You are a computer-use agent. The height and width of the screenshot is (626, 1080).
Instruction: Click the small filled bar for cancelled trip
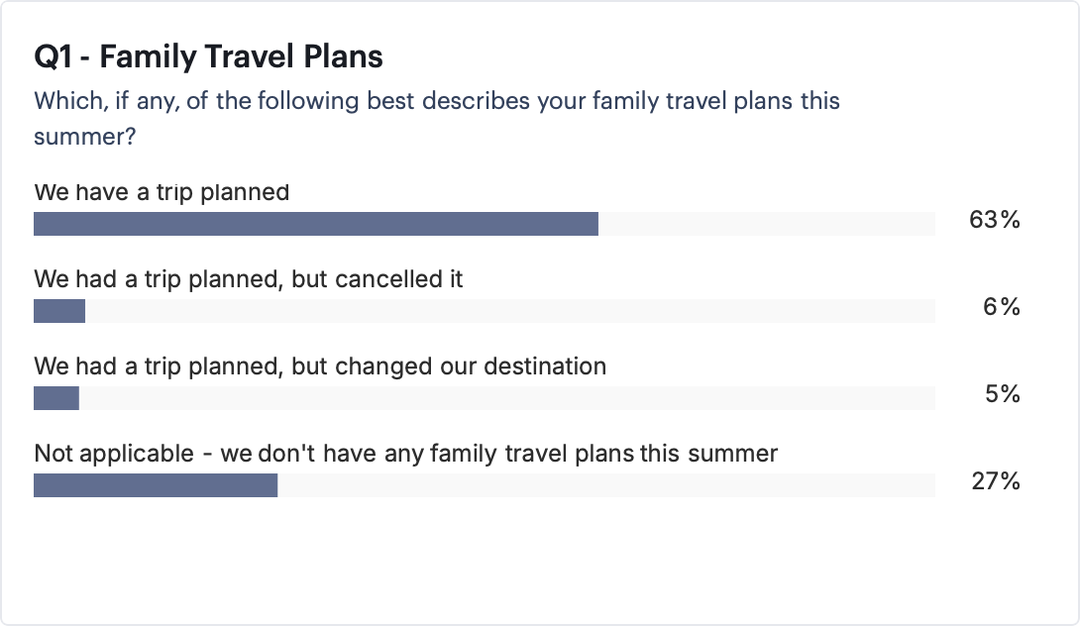pos(59,311)
